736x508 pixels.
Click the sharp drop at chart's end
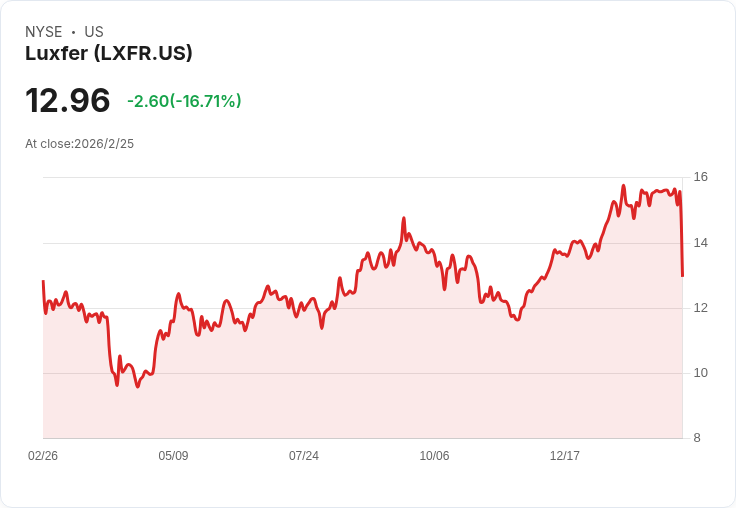click(x=681, y=235)
